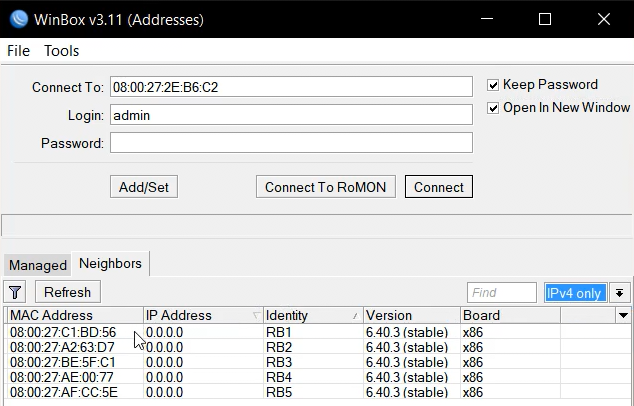Click the 0.0.0.0 IP in RB5 row
634x406 pixels.
(x=164, y=392)
